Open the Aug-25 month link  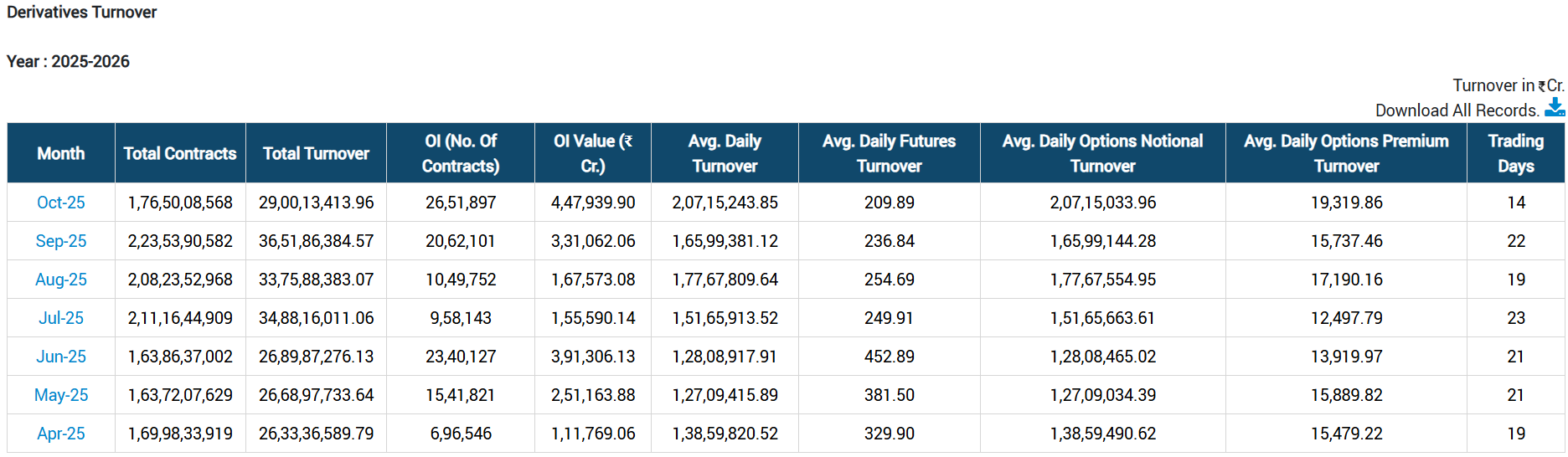61,280
